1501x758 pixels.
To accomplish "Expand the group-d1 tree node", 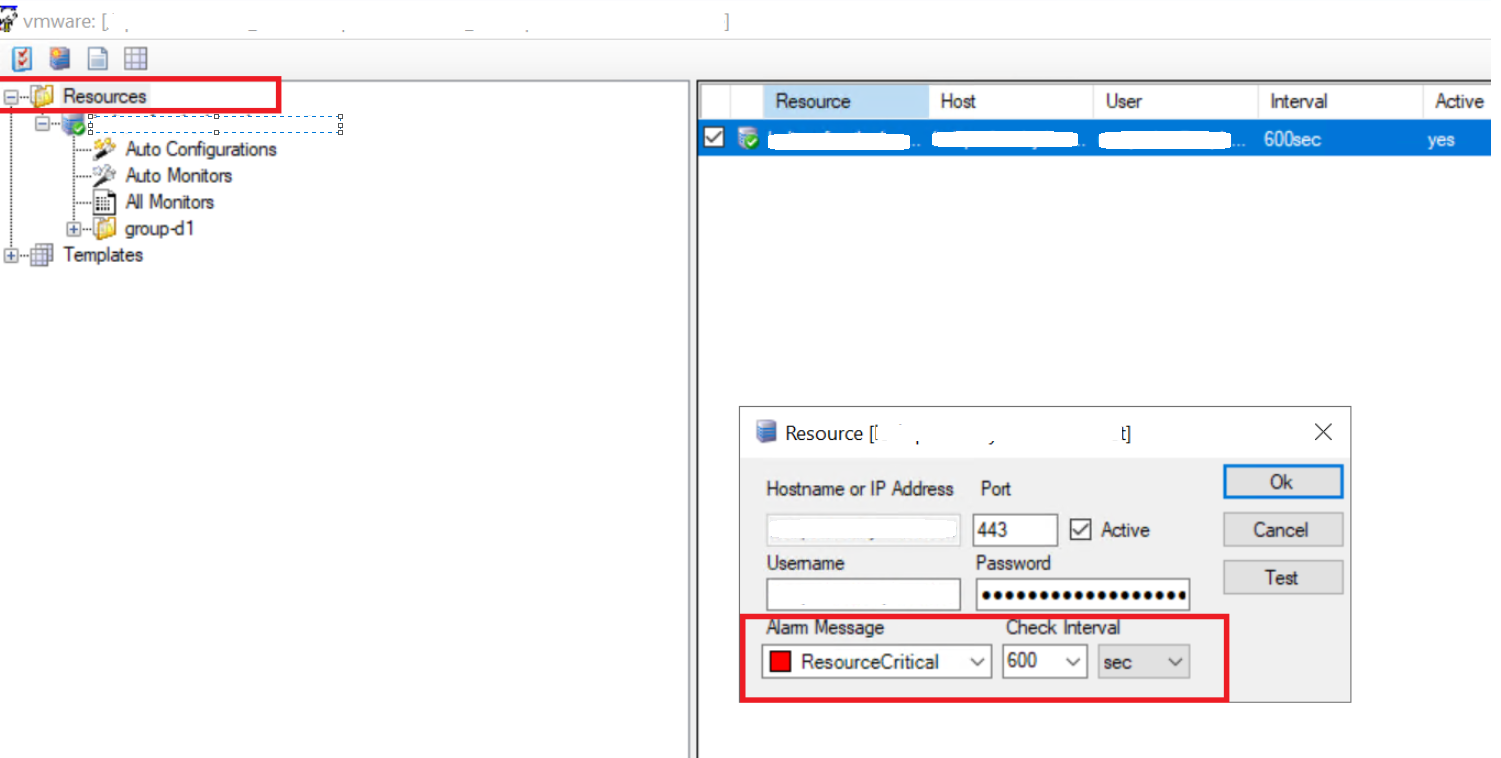I will (x=74, y=229).
